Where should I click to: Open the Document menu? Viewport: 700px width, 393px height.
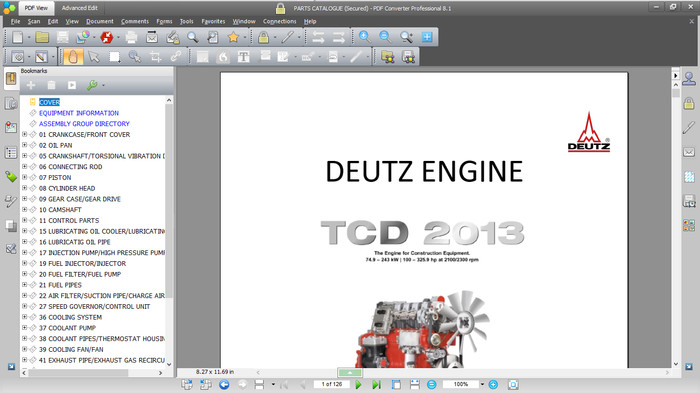pyautogui.click(x=100, y=21)
